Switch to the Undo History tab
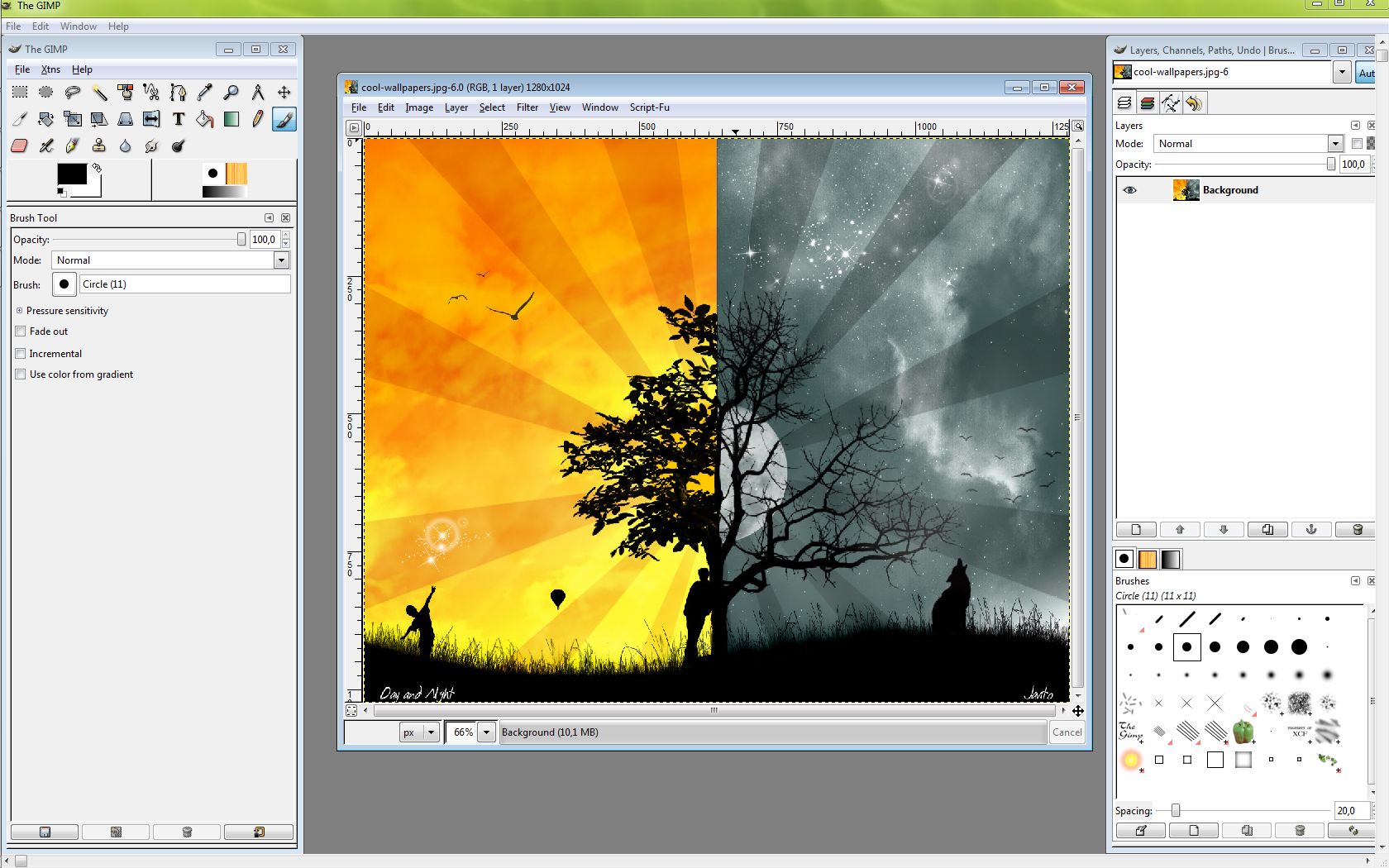The image size is (1389, 868). pyautogui.click(x=1194, y=103)
